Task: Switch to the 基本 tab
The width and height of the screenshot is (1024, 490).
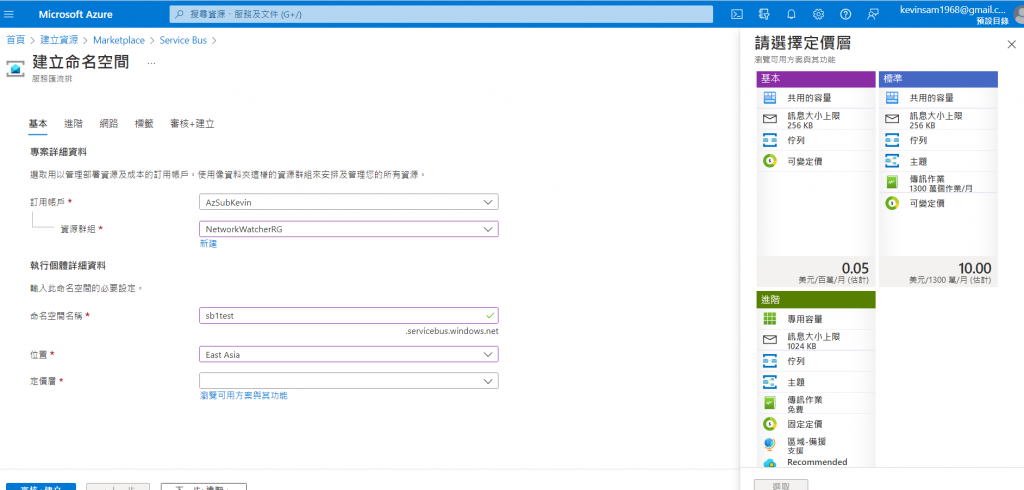Action: click(38, 123)
